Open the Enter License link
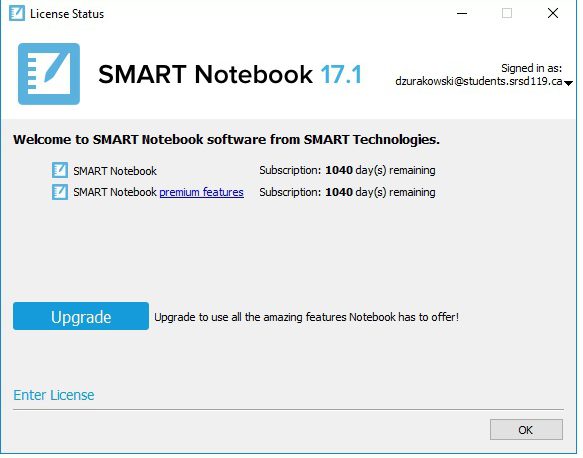 pos(54,395)
